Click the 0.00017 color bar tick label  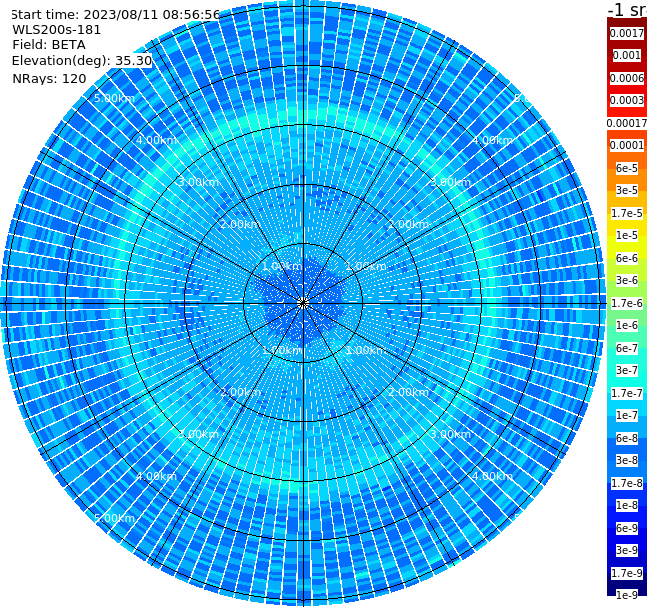(x=627, y=123)
